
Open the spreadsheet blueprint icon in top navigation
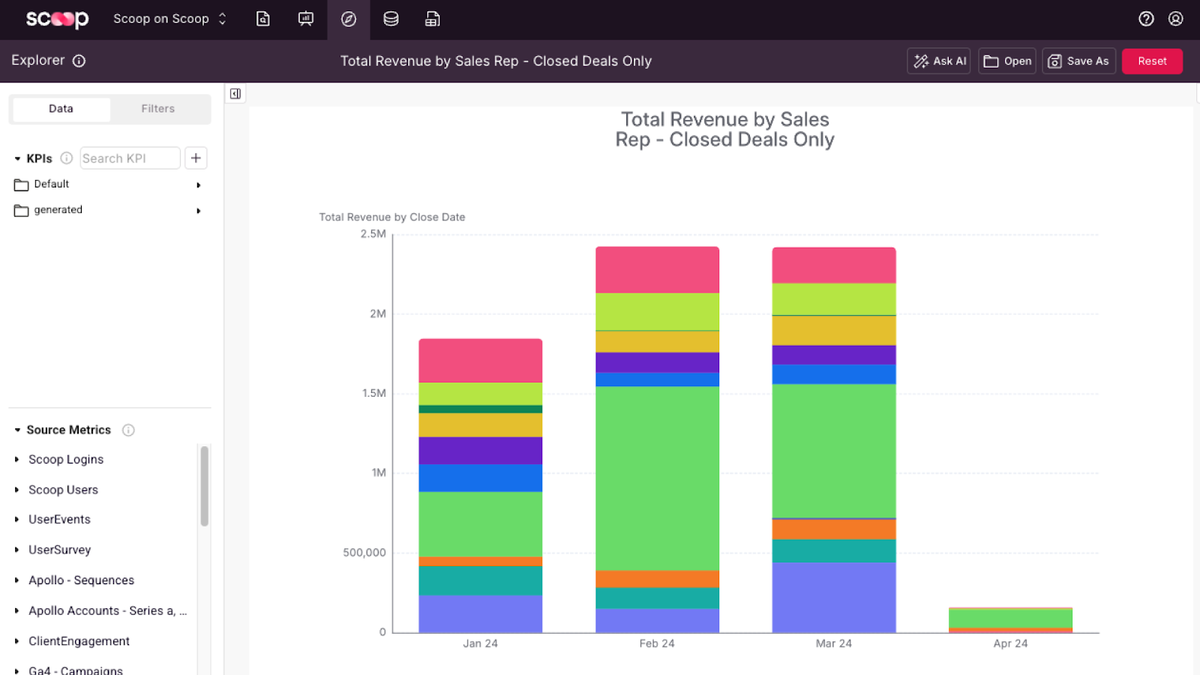point(432,19)
